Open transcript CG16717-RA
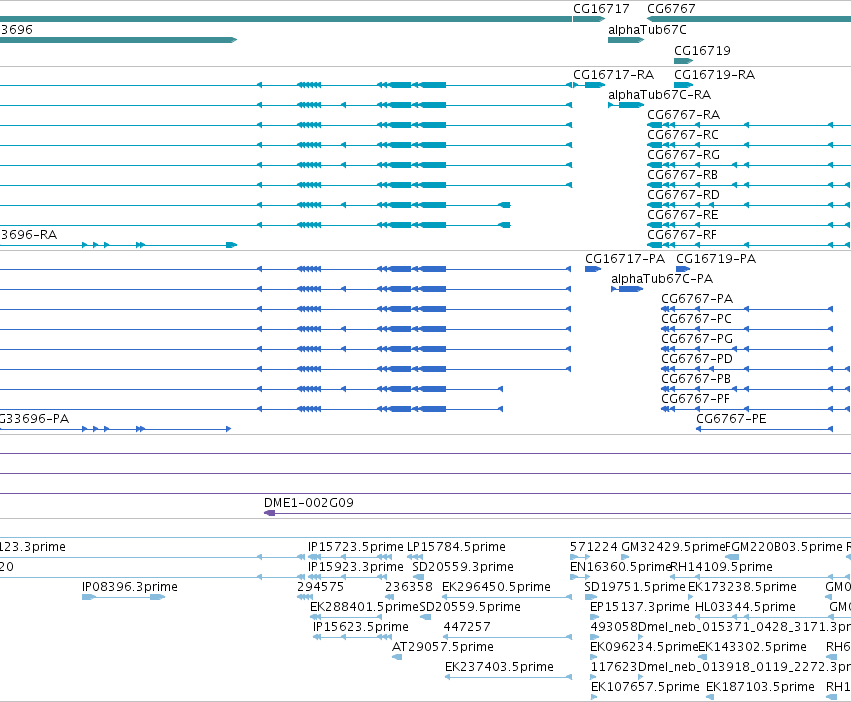Viewport: 851px width, 702px height. click(x=613, y=74)
